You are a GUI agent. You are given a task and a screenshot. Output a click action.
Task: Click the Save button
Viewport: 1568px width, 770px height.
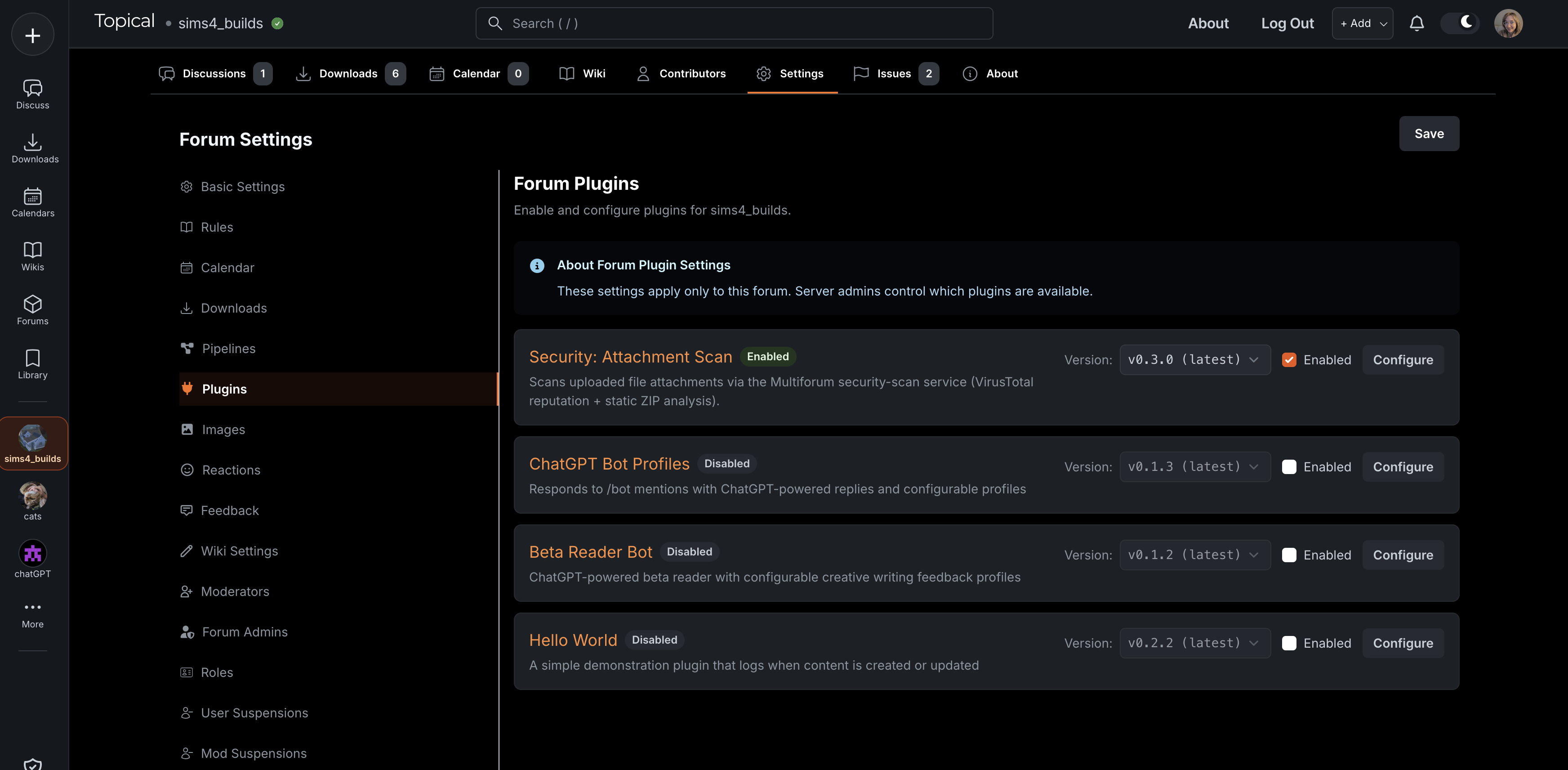click(x=1429, y=134)
